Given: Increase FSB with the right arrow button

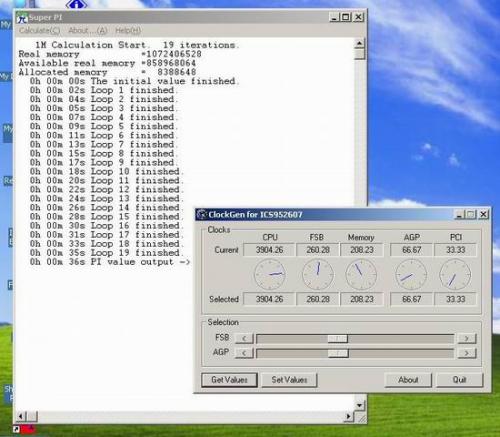Looking at the screenshot, I should coord(467,339).
